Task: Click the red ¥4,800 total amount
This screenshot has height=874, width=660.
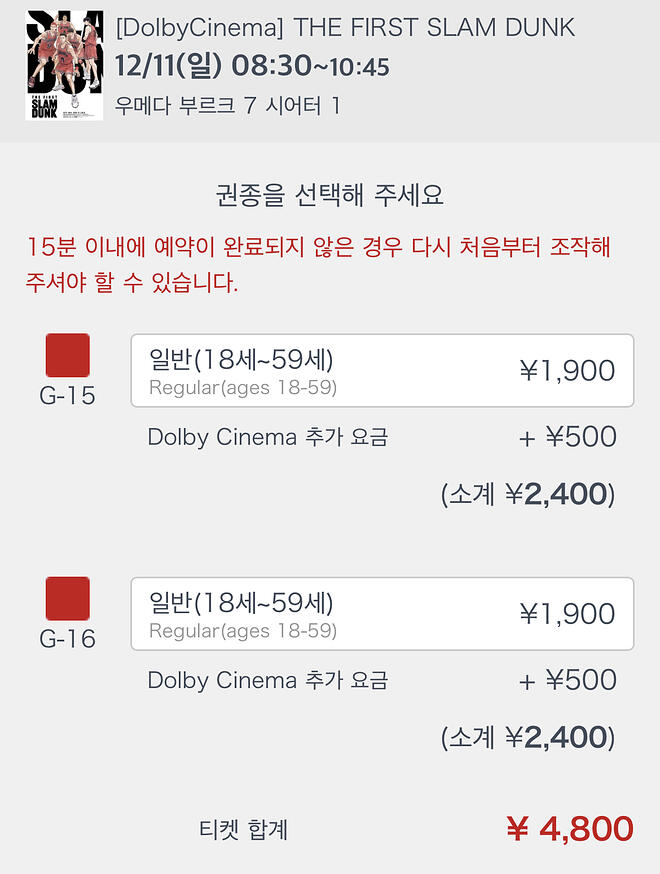Action: tap(569, 829)
